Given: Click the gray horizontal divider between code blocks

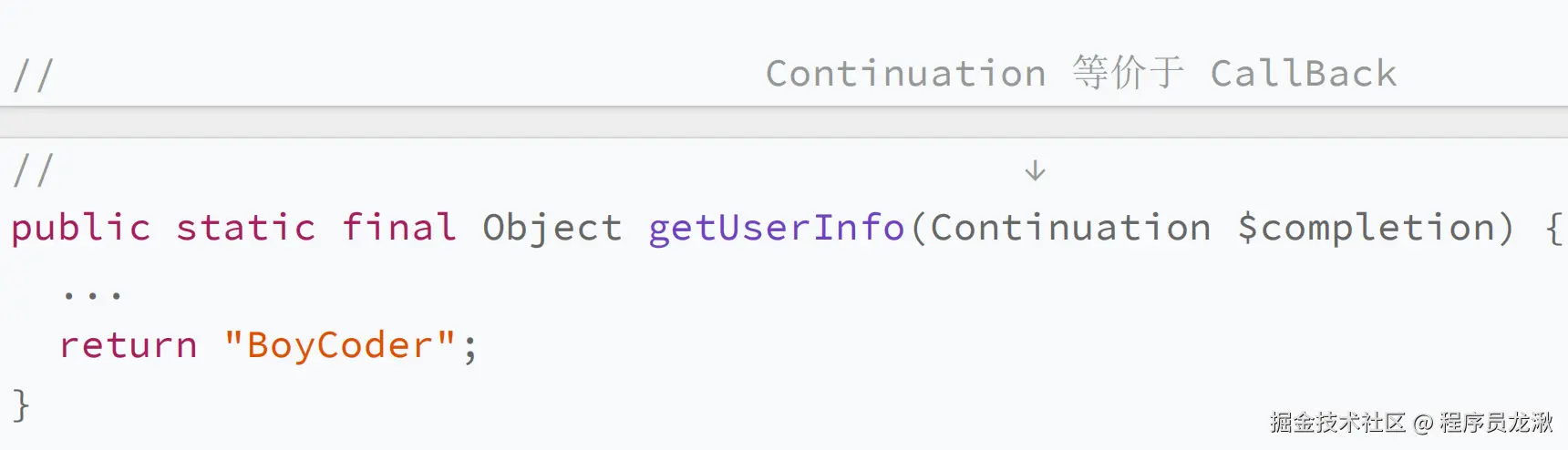Looking at the screenshot, I should click(784, 122).
